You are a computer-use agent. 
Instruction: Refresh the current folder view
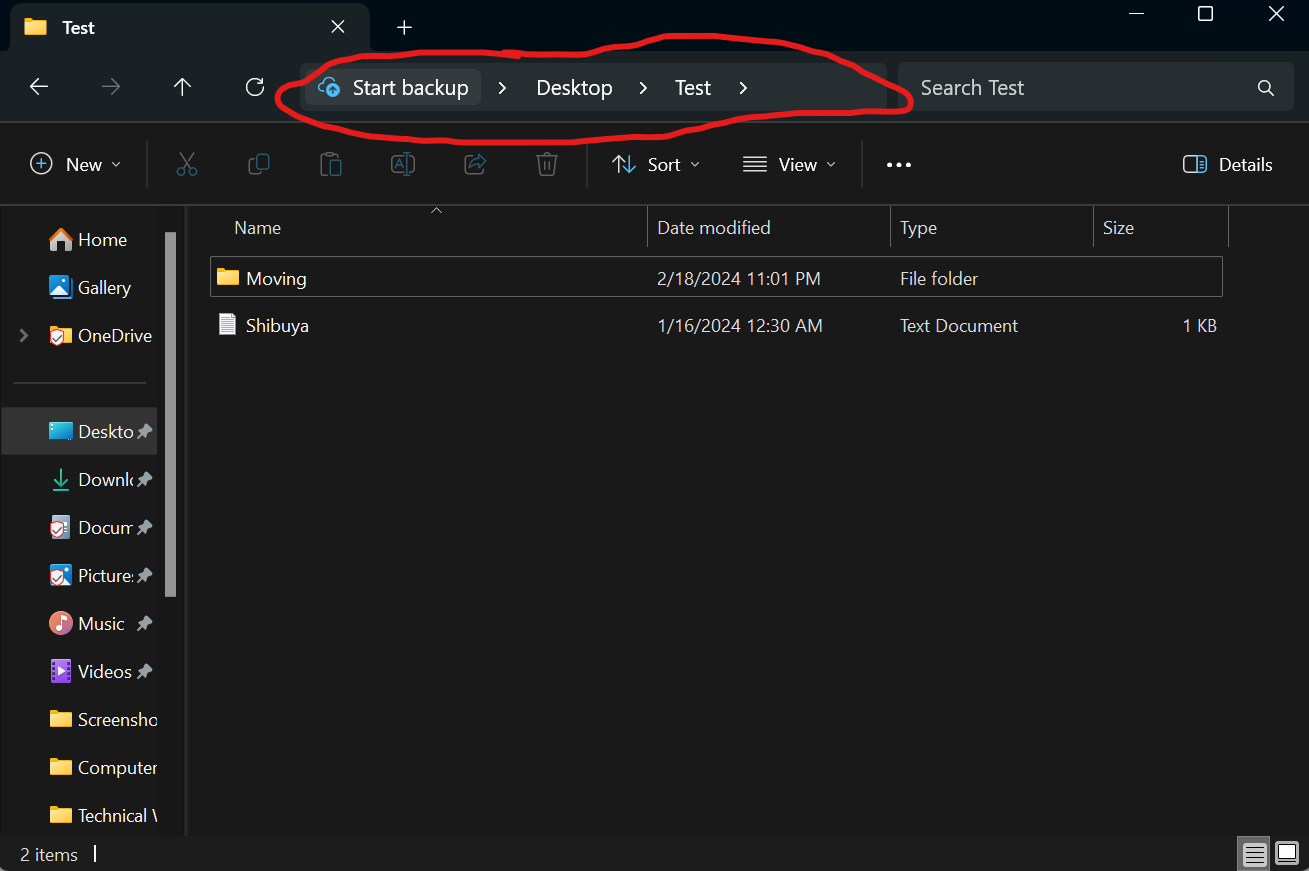click(x=255, y=87)
